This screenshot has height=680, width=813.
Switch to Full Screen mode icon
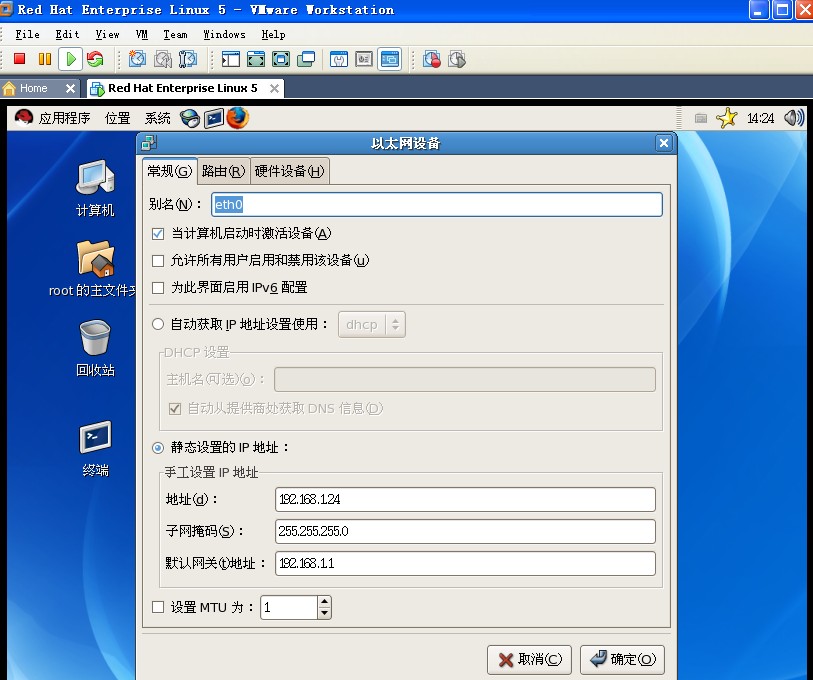pyautogui.click(x=281, y=59)
